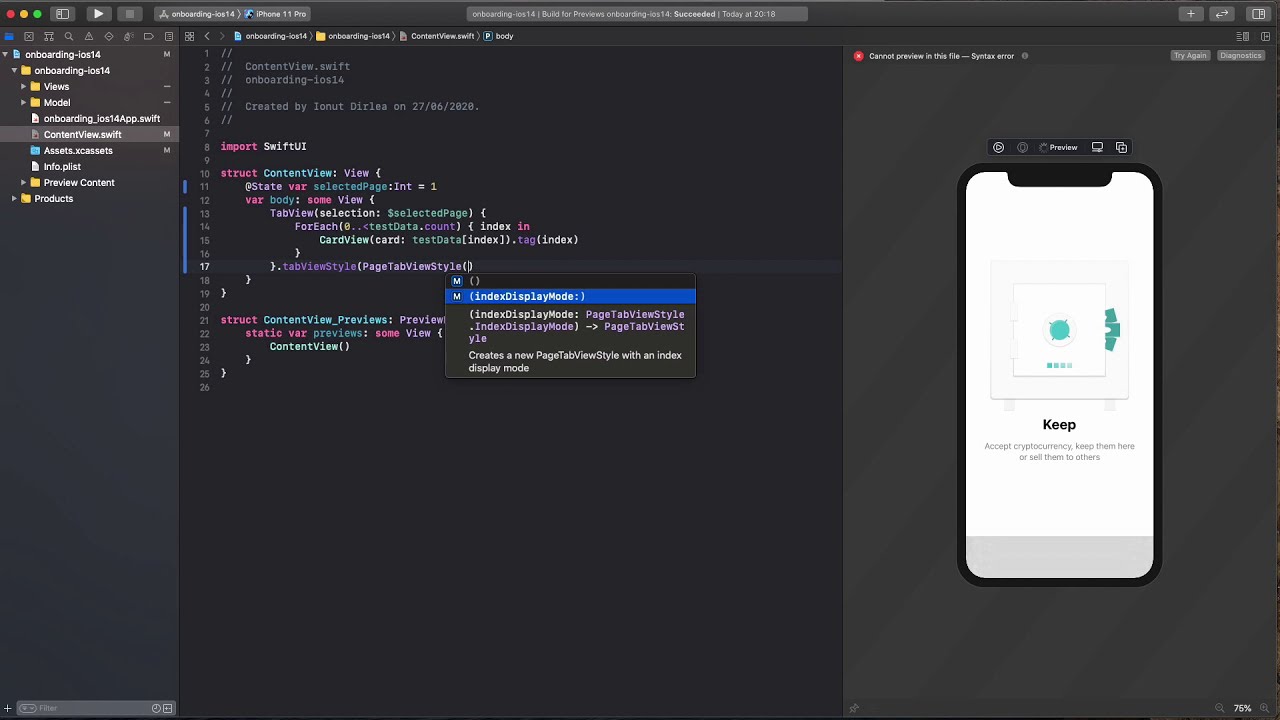The height and width of the screenshot is (720, 1280).
Task: Go back in editor history
Action: pyautogui.click(x=207, y=36)
